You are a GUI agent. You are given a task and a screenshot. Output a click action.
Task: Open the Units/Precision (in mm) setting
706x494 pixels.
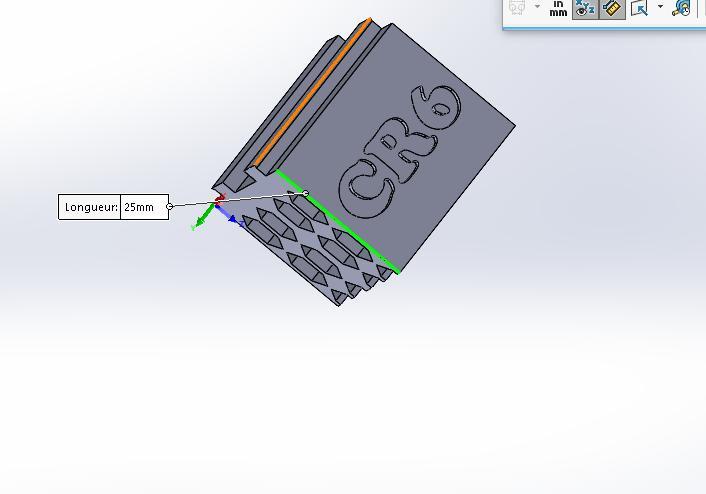tap(558, 8)
